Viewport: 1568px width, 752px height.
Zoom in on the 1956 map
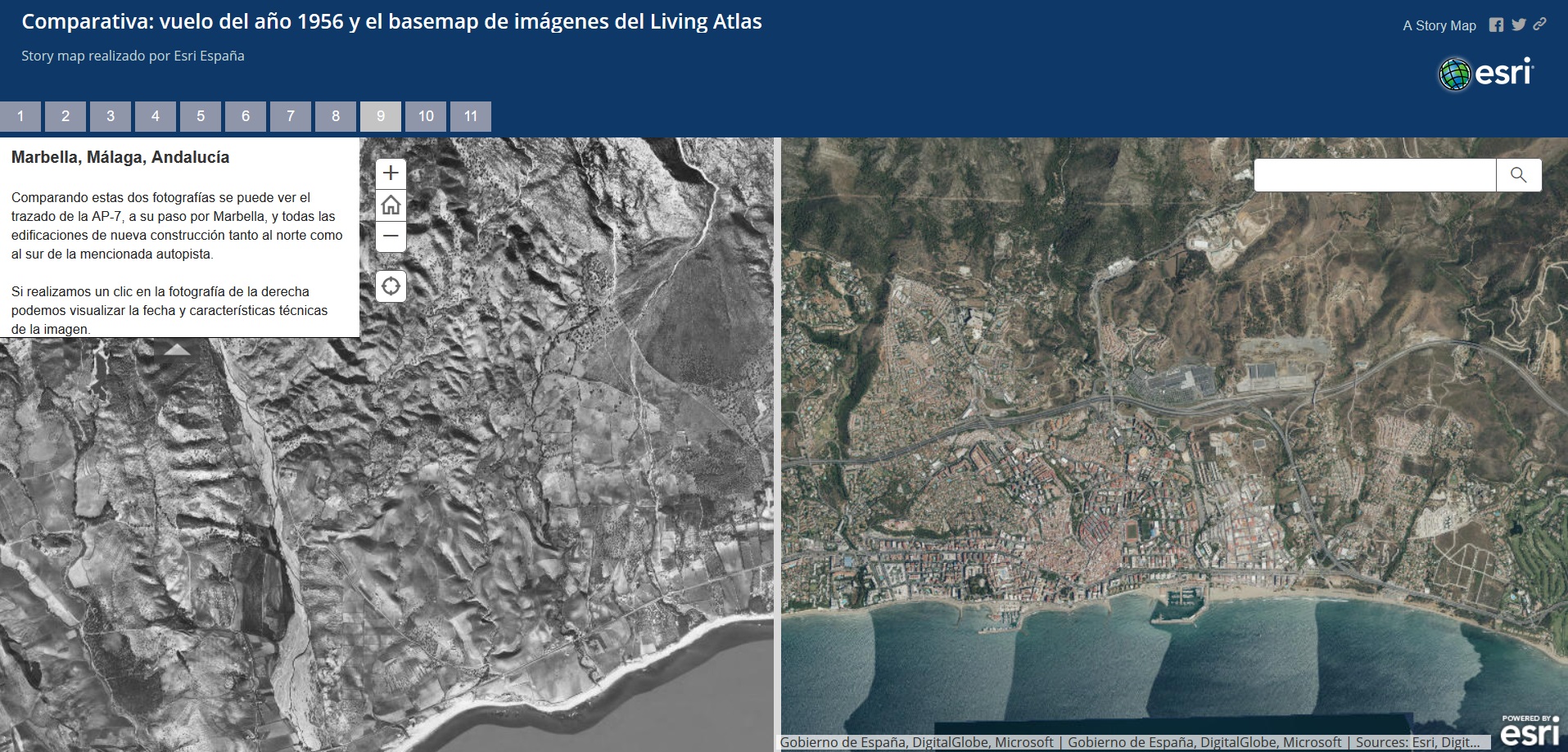click(x=391, y=173)
